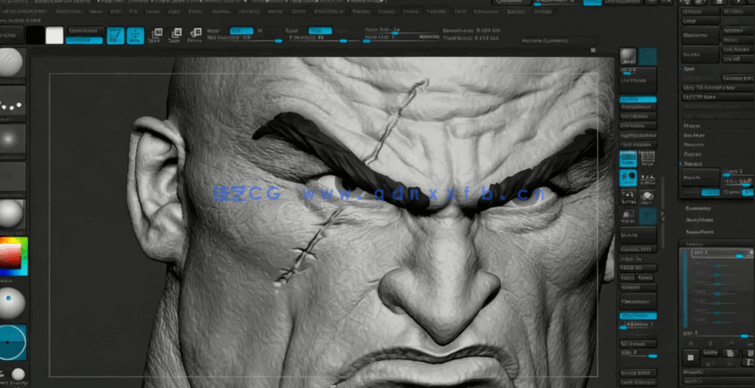Click the teal square icon at mid right shelf
This screenshot has width=755, height=388.
[648, 216]
